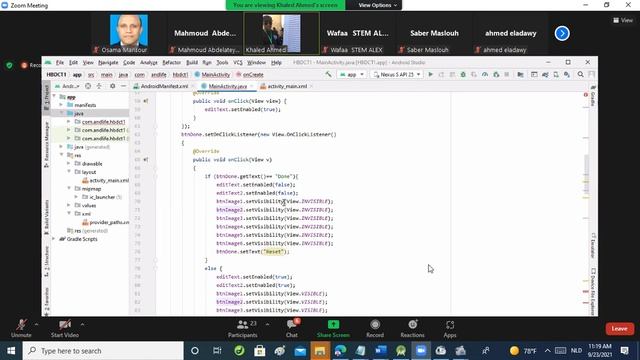Image resolution: width=640 pixels, height=360 pixels.
Task: Click the green Run app icon
Action: point(430,75)
